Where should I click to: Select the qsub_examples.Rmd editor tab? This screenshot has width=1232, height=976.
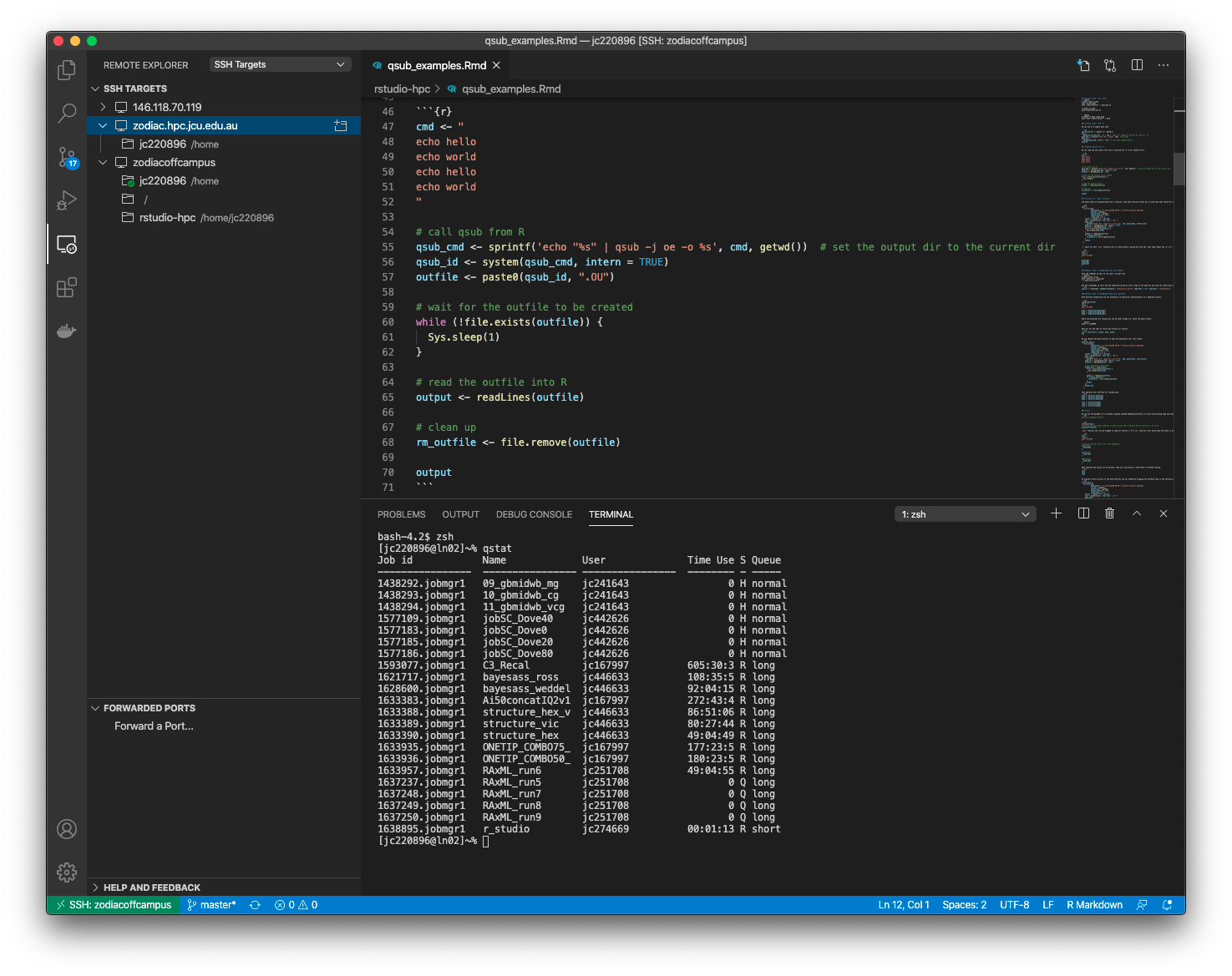coord(436,65)
